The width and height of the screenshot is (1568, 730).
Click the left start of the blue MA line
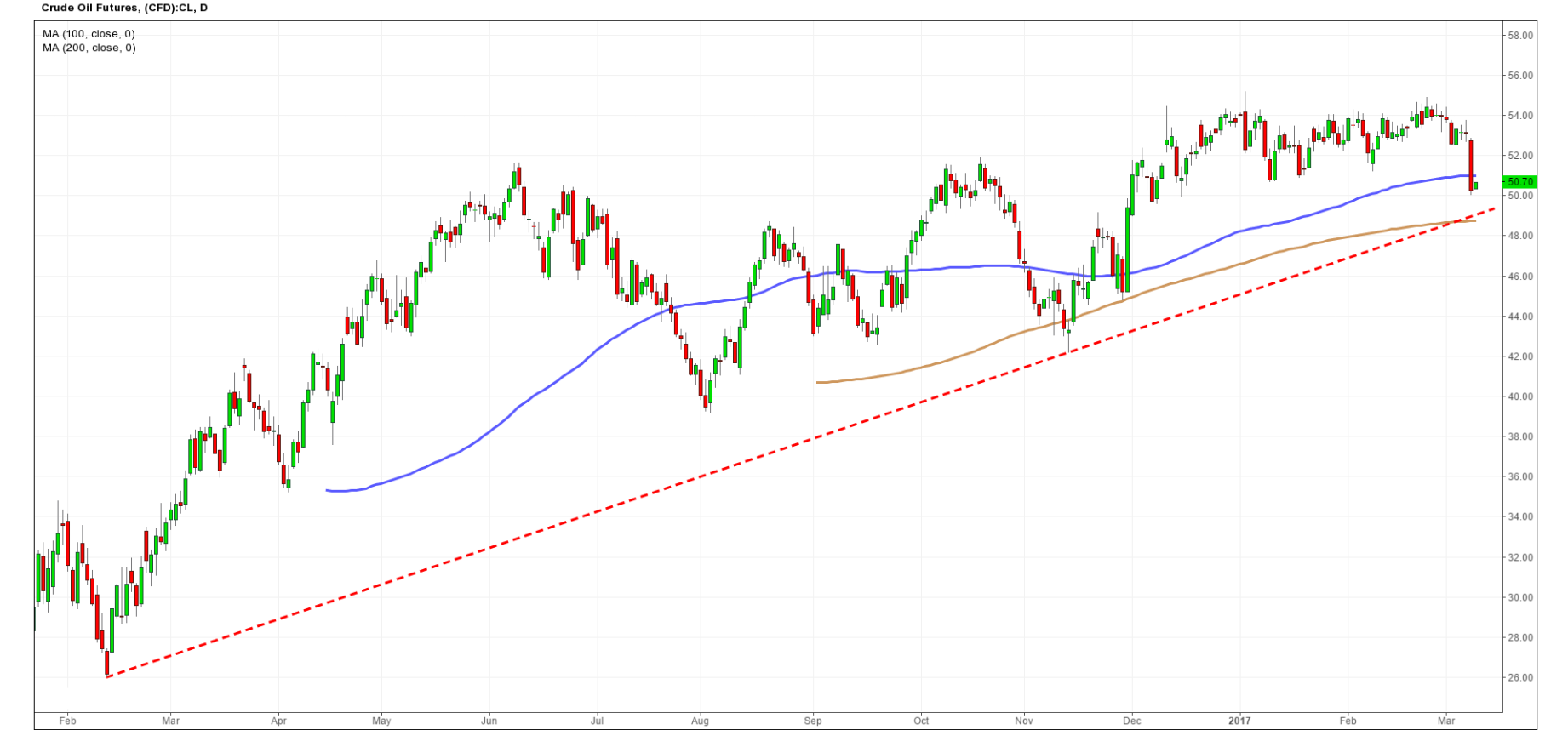(x=328, y=490)
